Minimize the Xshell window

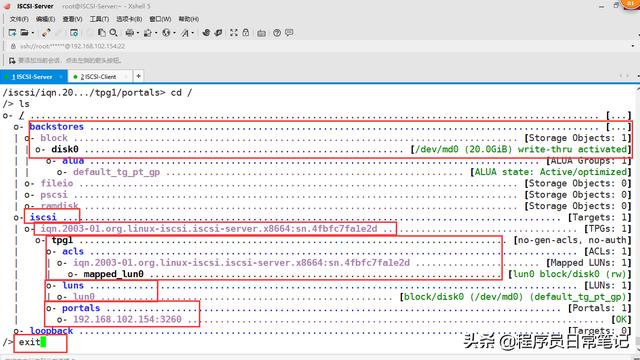point(602,6)
